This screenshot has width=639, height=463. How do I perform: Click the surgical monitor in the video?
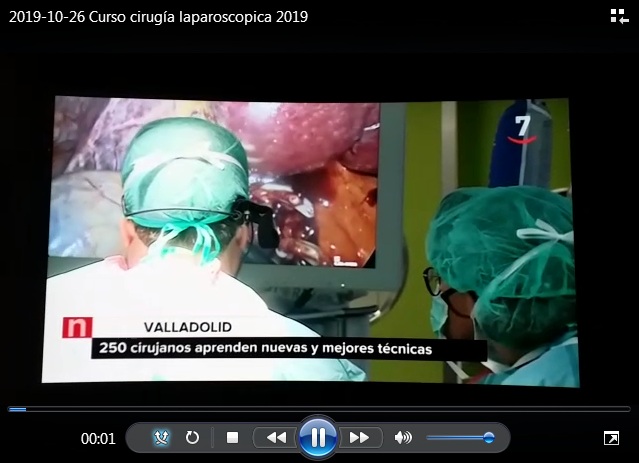pos(300,180)
